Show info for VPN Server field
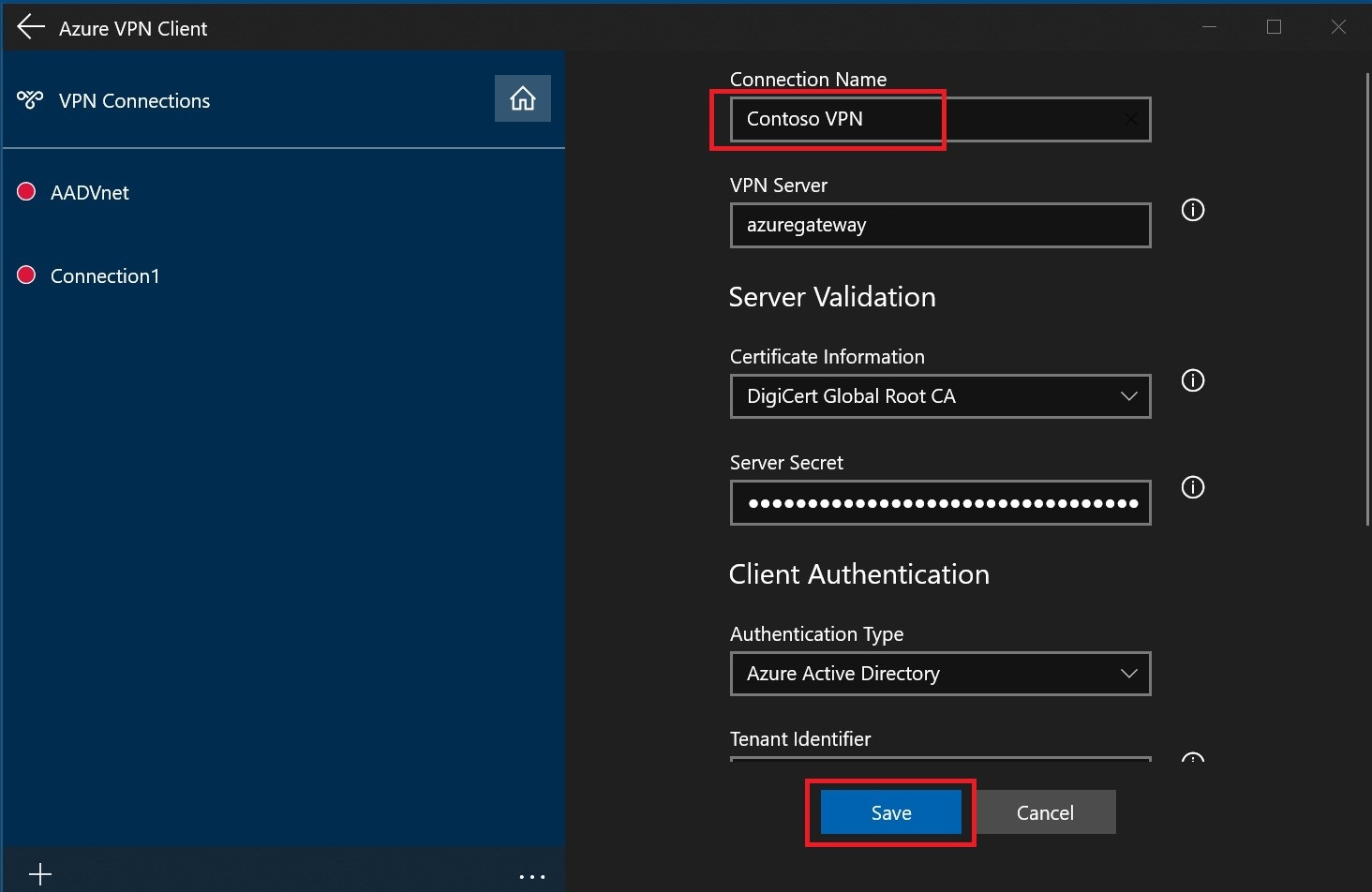Viewport: 1372px width, 892px height. 1192,210
